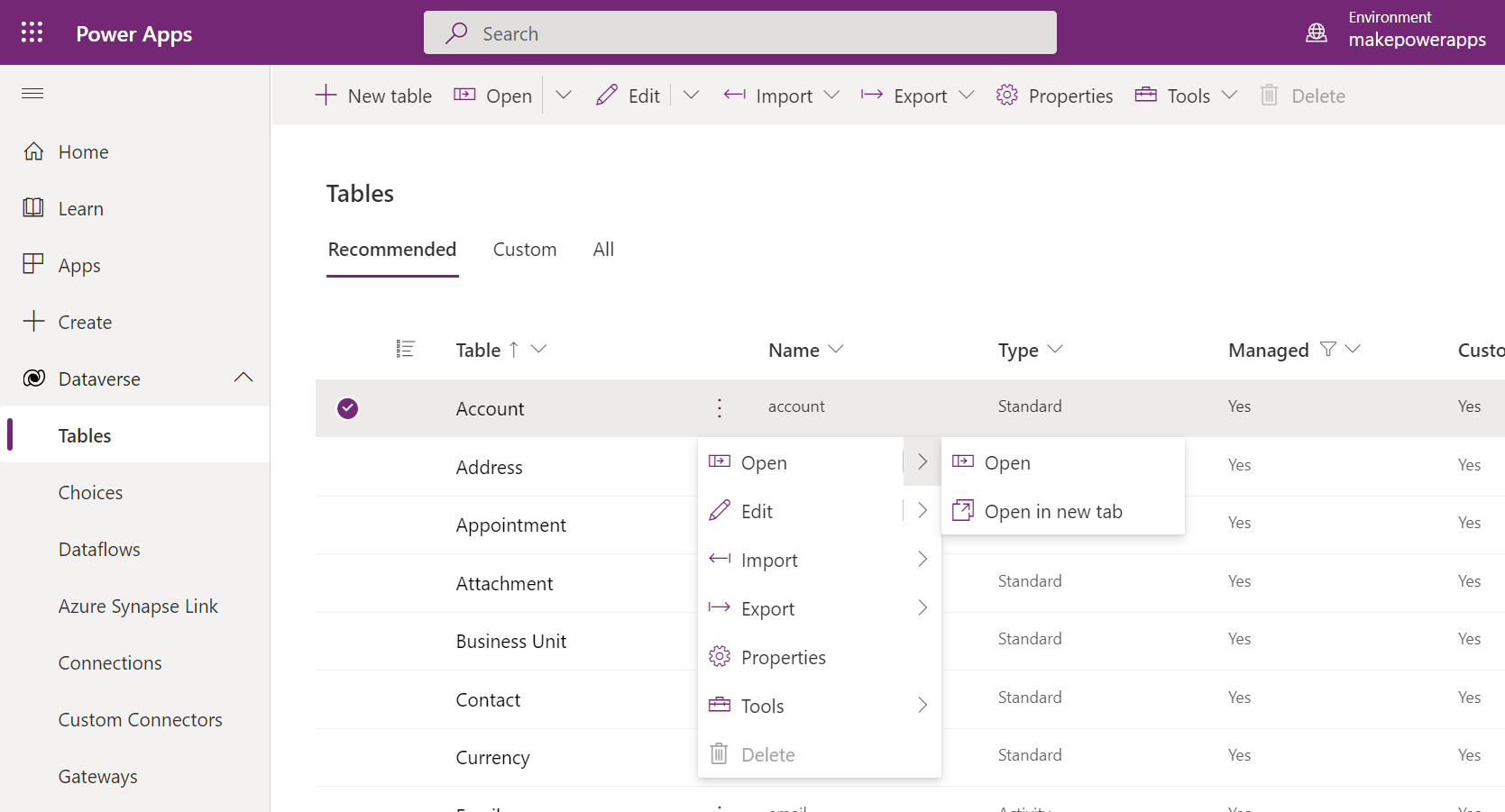Image resolution: width=1505 pixels, height=812 pixels.
Task: Click the Search input field
Action: click(739, 33)
